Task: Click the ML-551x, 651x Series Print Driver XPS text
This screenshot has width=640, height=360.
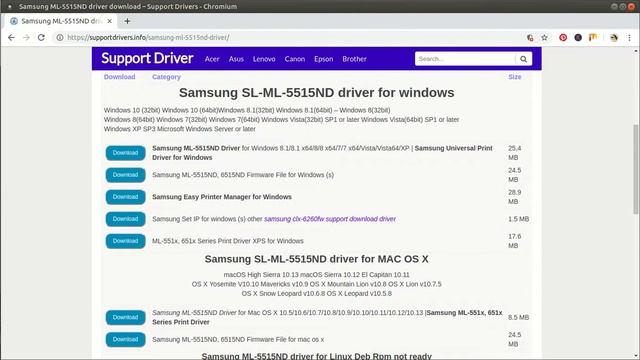Action: click(x=228, y=241)
